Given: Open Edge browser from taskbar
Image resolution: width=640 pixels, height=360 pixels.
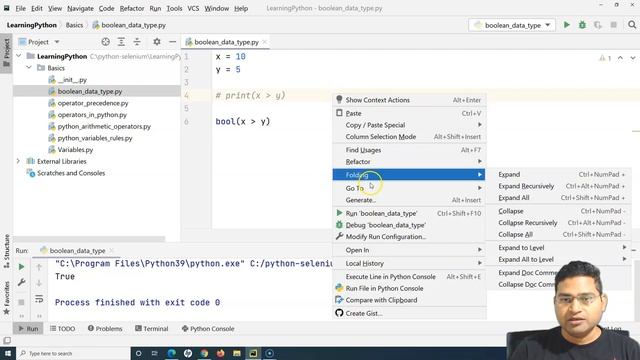Looking at the screenshot, I should (x=171, y=353).
